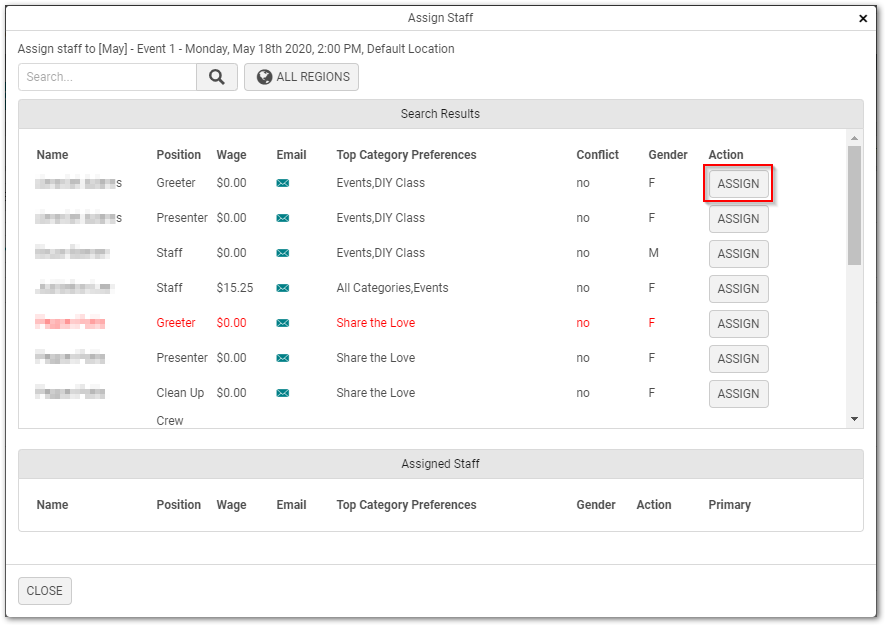This screenshot has width=886, height=626.
Task: Email the Staff member with $15.25 wage
Action: click(x=283, y=288)
